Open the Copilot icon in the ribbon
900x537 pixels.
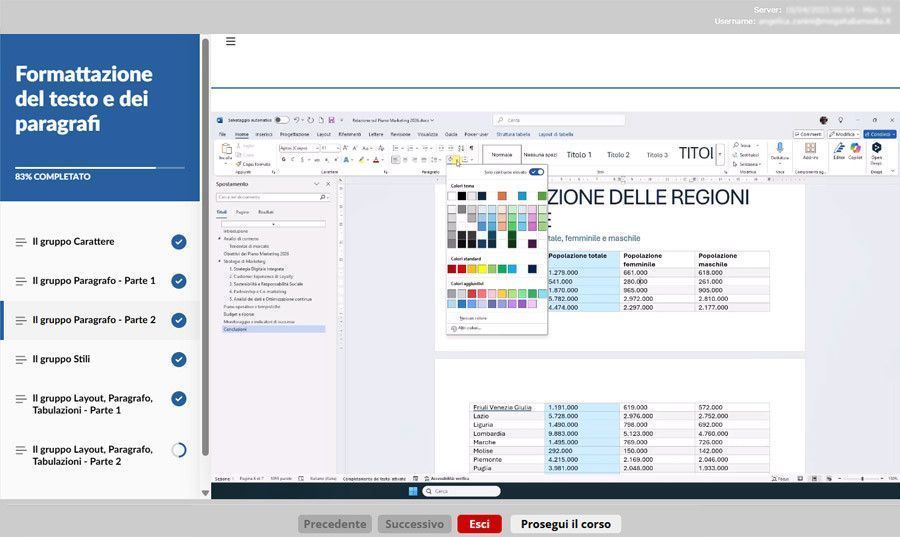point(855,150)
